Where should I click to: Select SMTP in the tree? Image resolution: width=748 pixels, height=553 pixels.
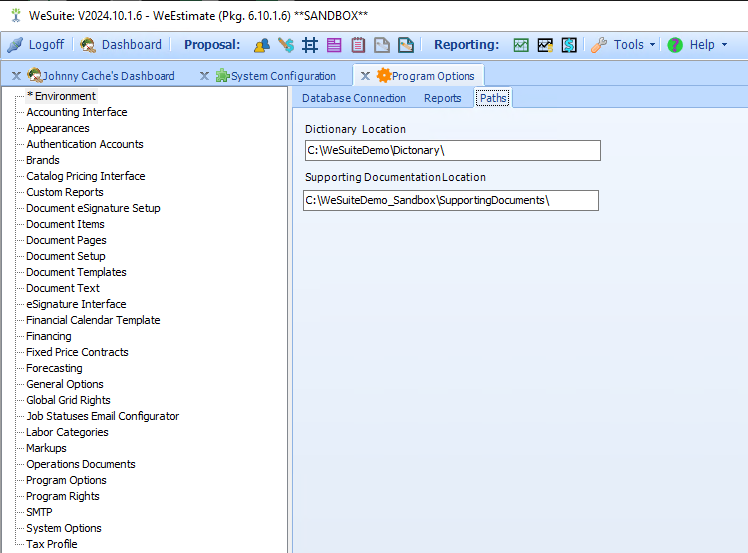[39, 511]
